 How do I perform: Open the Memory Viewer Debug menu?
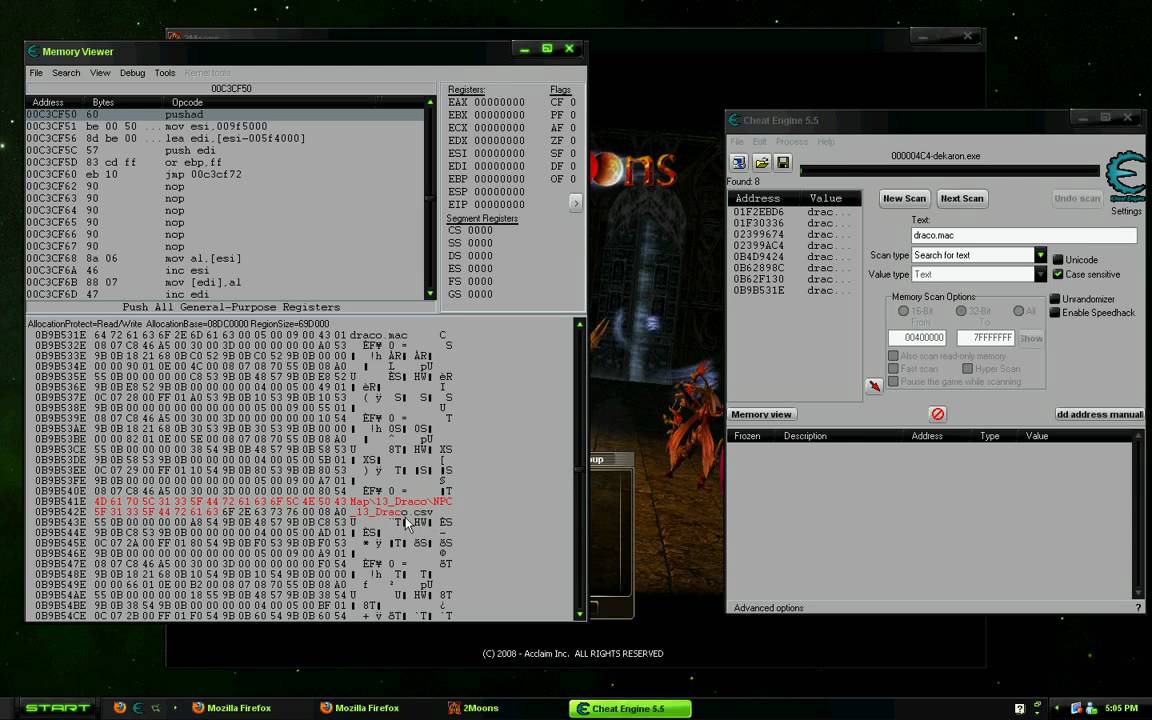pos(132,73)
